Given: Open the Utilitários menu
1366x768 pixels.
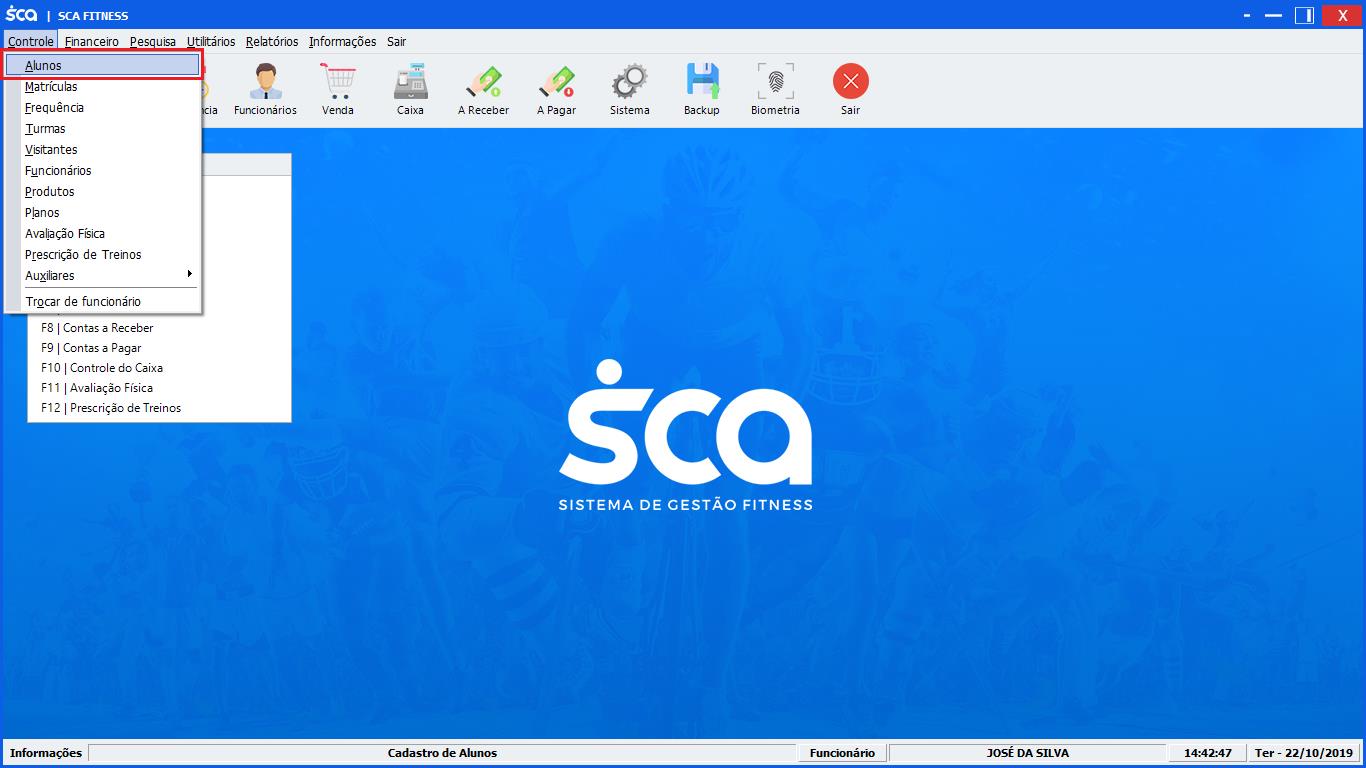Looking at the screenshot, I should (211, 41).
